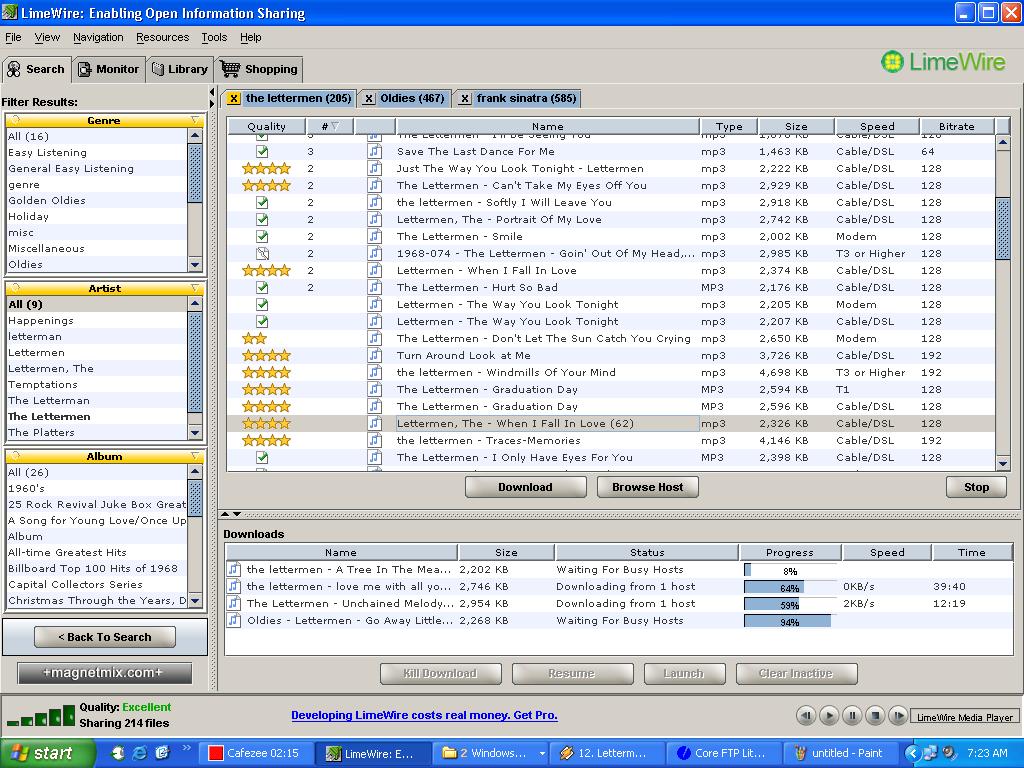
Task: Open the Shopping tab
Action: tap(259, 69)
